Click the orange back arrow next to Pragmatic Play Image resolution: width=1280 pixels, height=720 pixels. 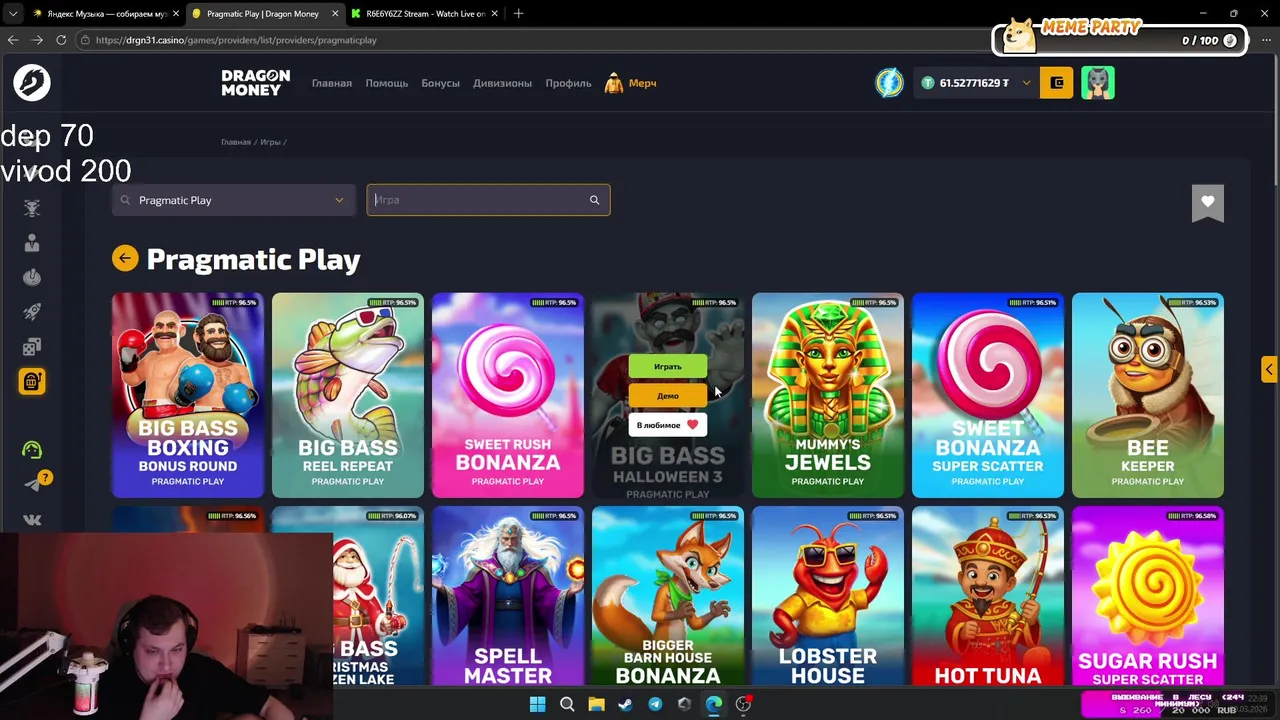pyautogui.click(x=125, y=259)
